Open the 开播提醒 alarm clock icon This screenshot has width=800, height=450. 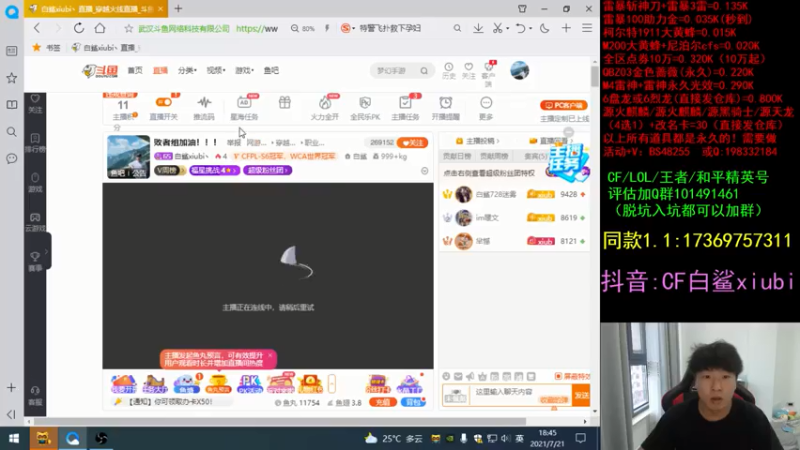445,108
